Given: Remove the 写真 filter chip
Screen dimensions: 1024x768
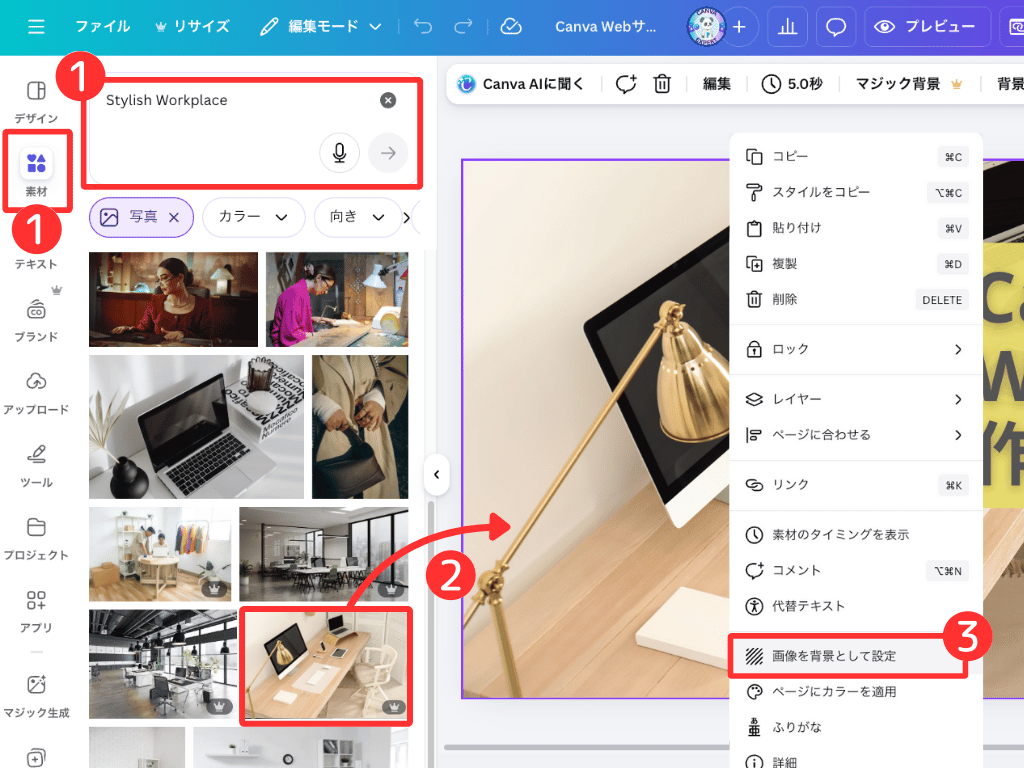Looking at the screenshot, I should coord(174,217).
